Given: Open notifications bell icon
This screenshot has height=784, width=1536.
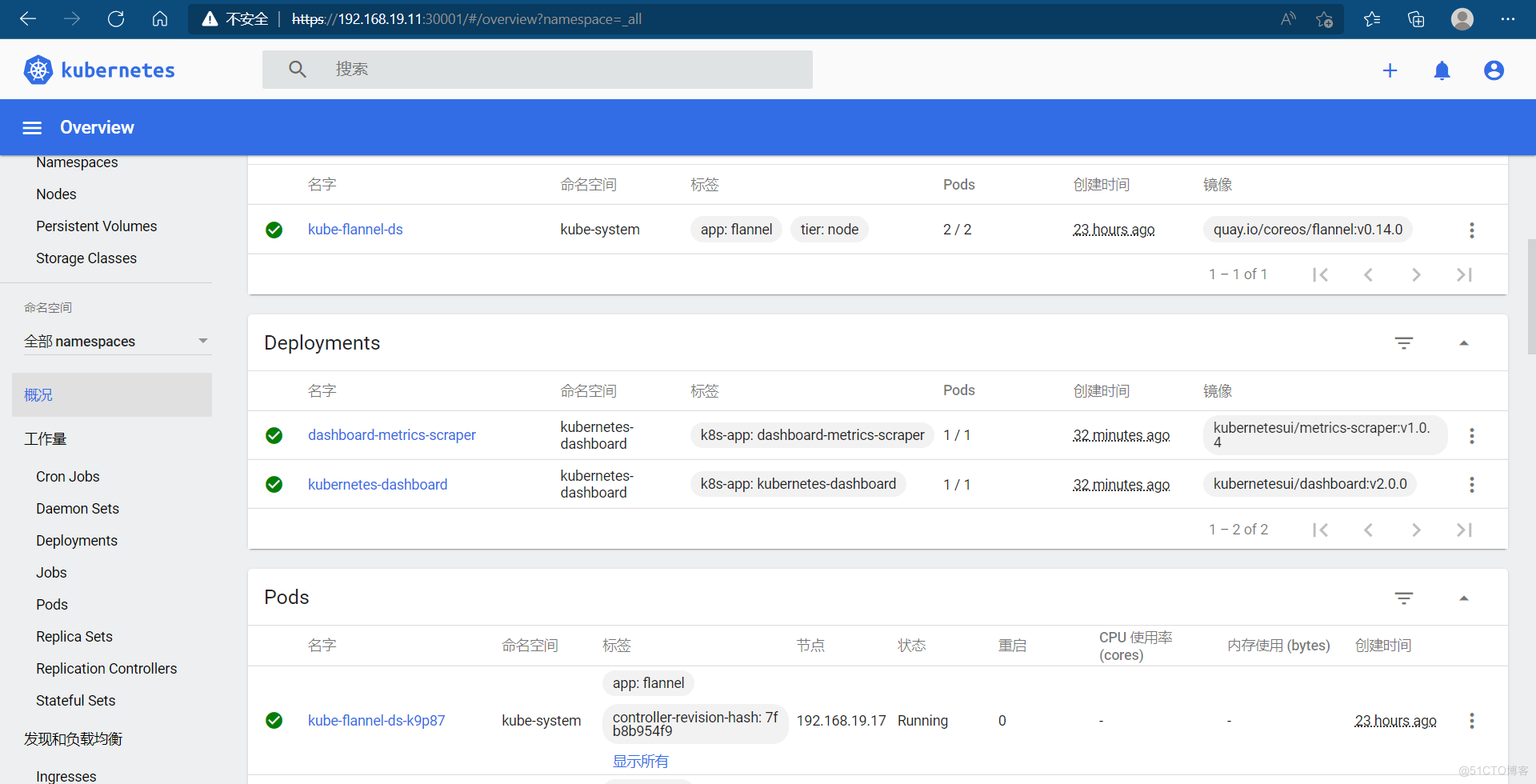Looking at the screenshot, I should 1442,70.
